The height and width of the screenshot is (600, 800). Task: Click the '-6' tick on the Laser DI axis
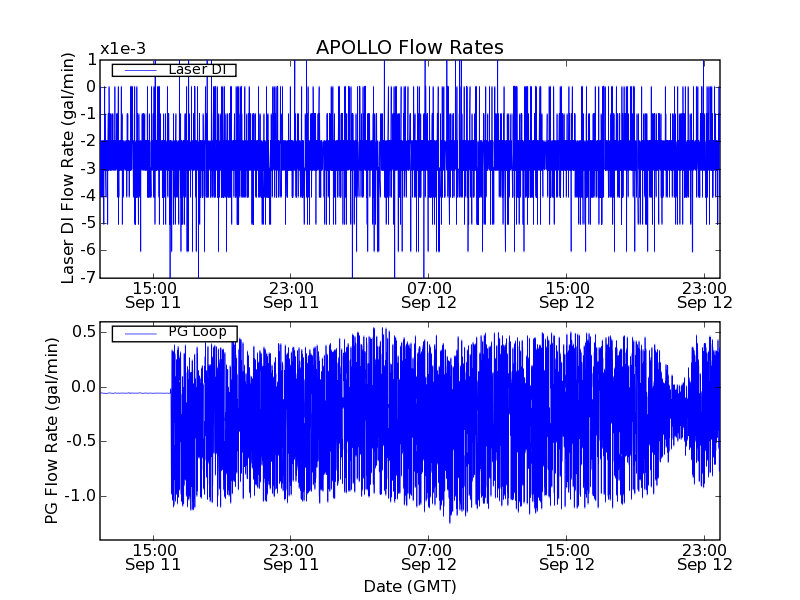(86, 250)
